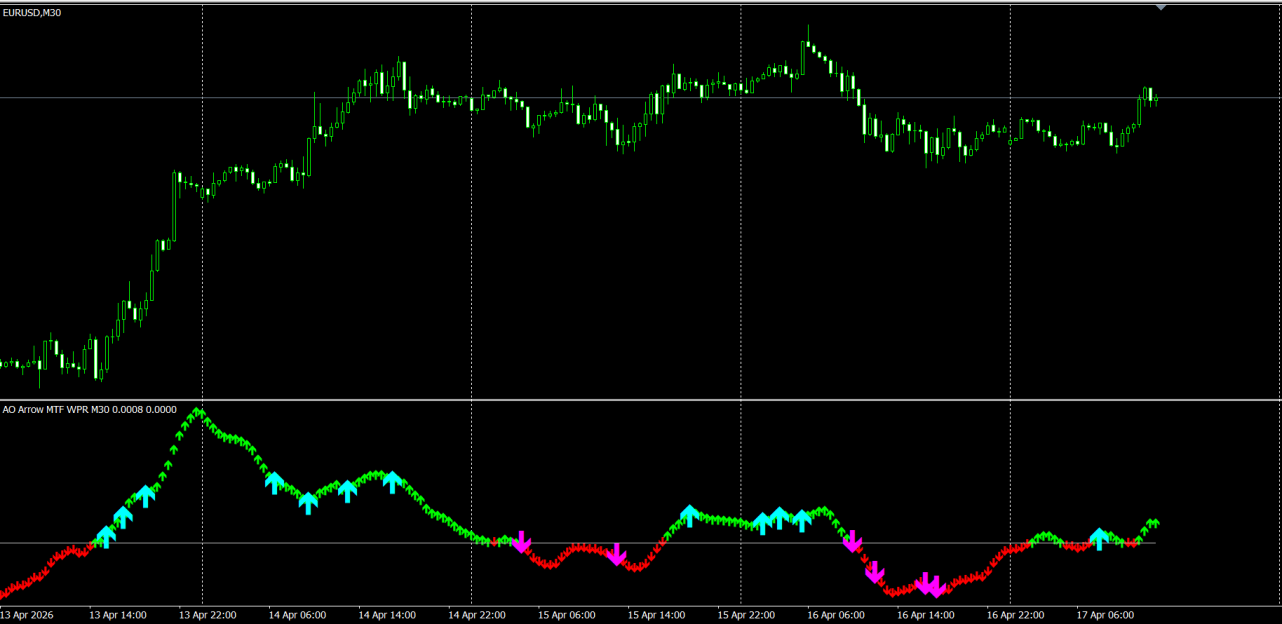Click the 14 Apr 22:00 time label

point(477,615)
